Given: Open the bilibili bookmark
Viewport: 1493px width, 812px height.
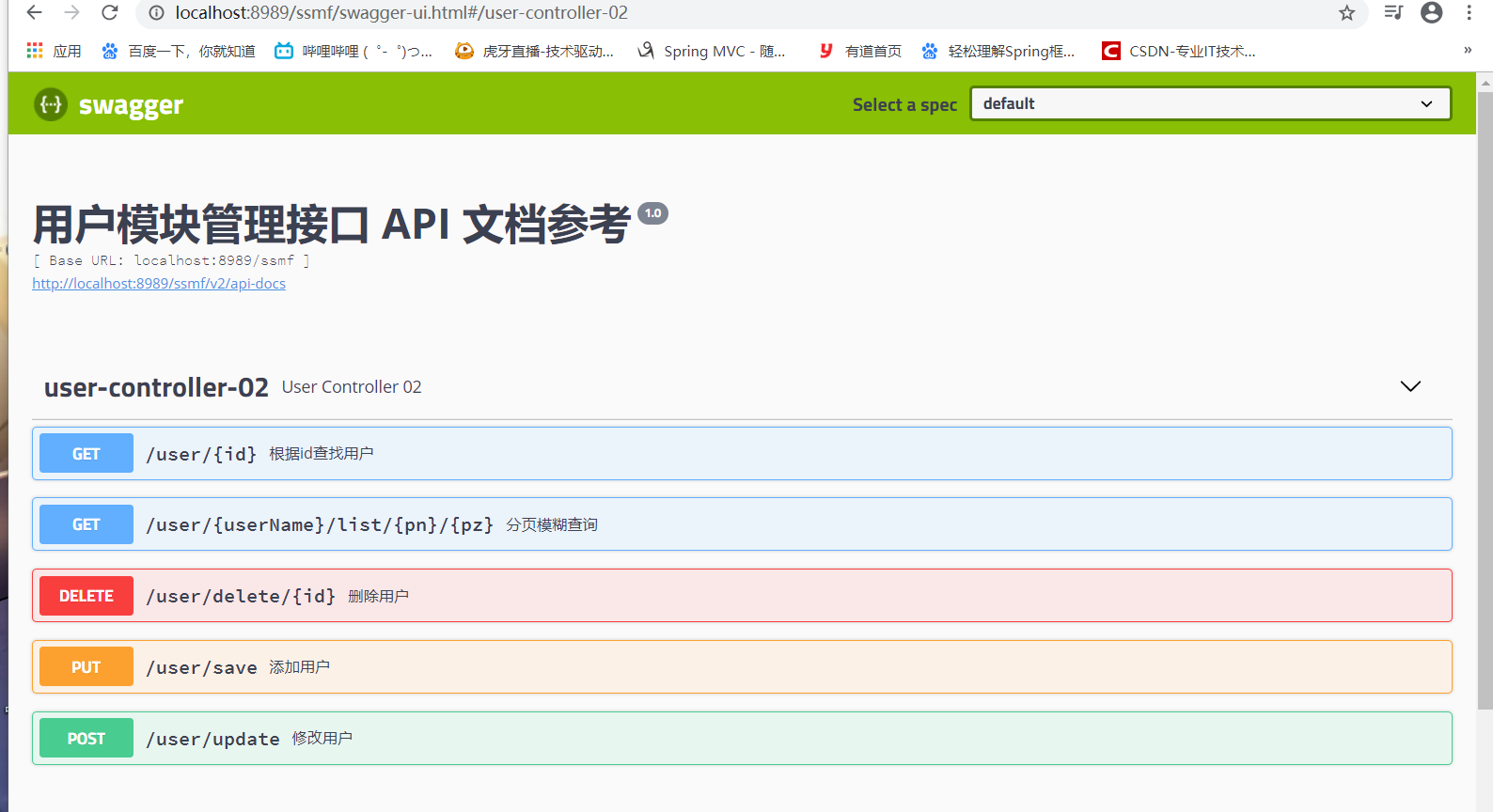Looking at the screenshot, I should click(x=354, y=51).
